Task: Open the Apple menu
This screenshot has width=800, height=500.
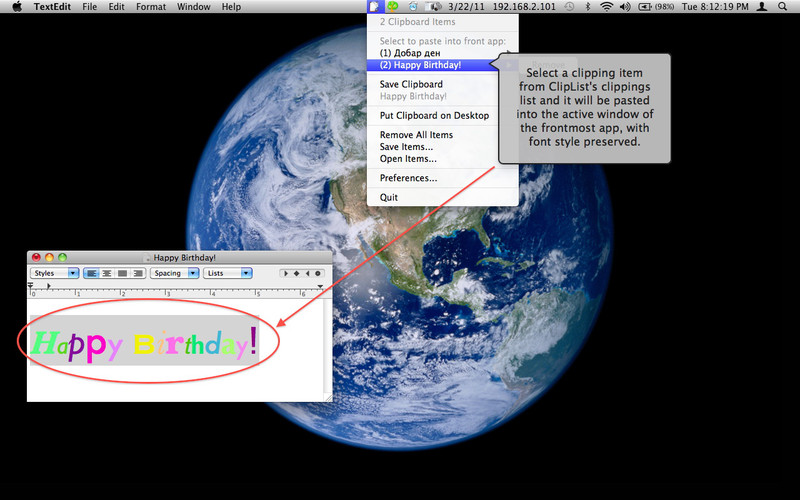Action: point(17,7)
